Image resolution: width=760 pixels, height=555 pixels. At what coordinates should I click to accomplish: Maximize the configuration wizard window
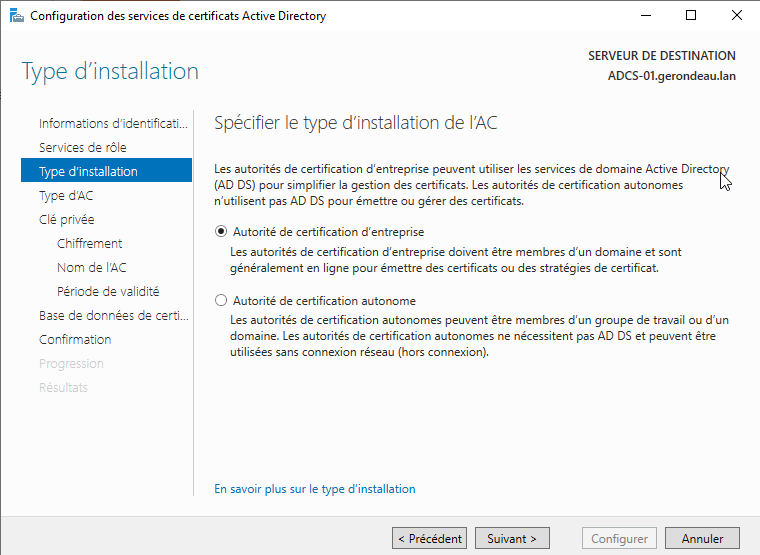[691, 16]
